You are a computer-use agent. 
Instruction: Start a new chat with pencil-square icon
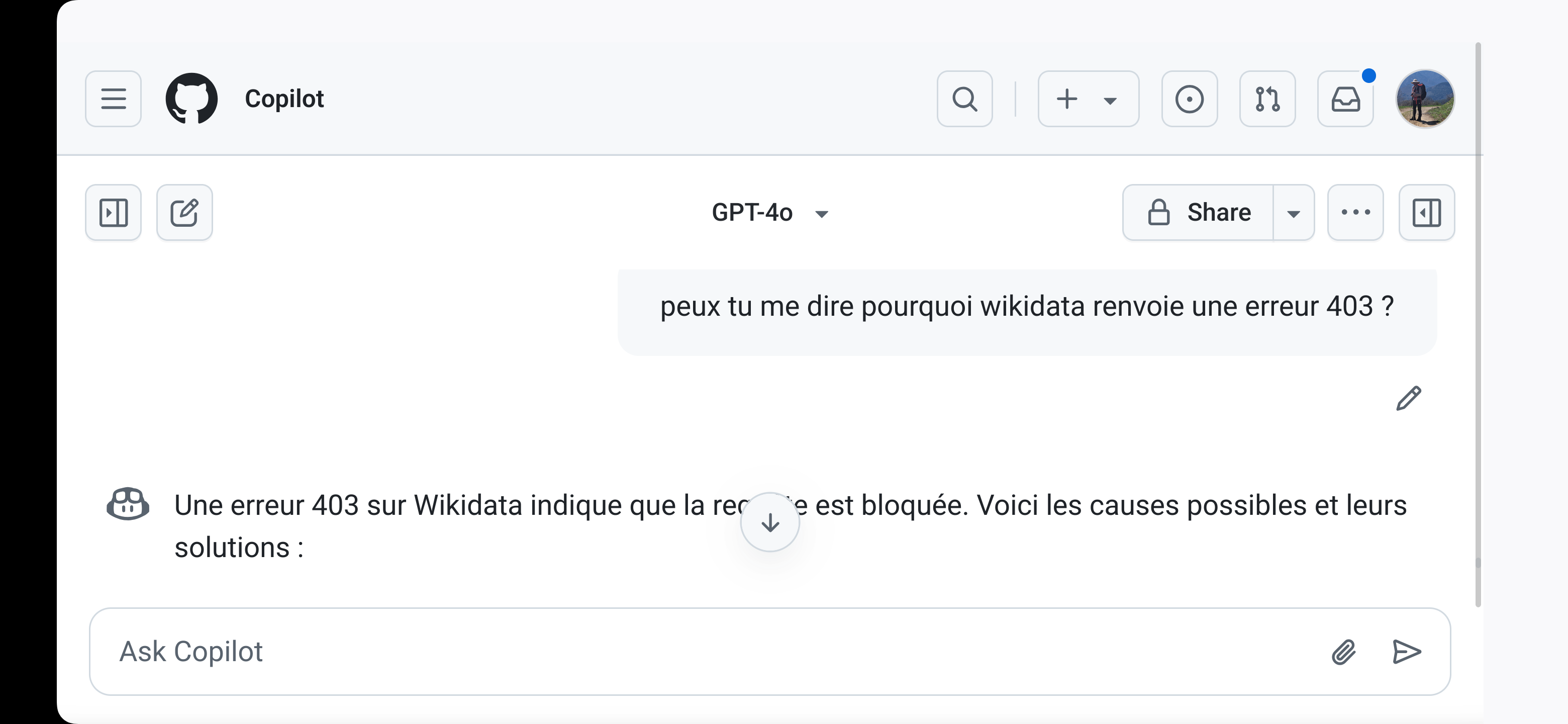(x=184, y=213)
